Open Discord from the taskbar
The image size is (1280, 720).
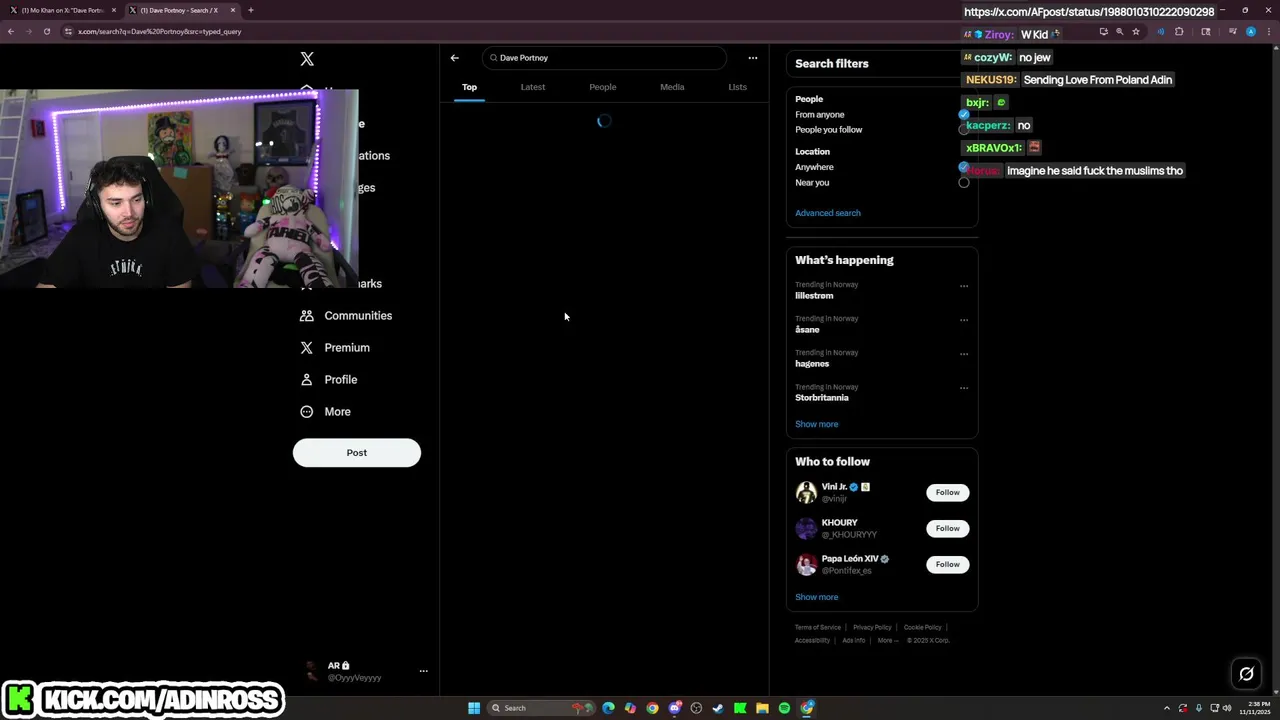674,708
